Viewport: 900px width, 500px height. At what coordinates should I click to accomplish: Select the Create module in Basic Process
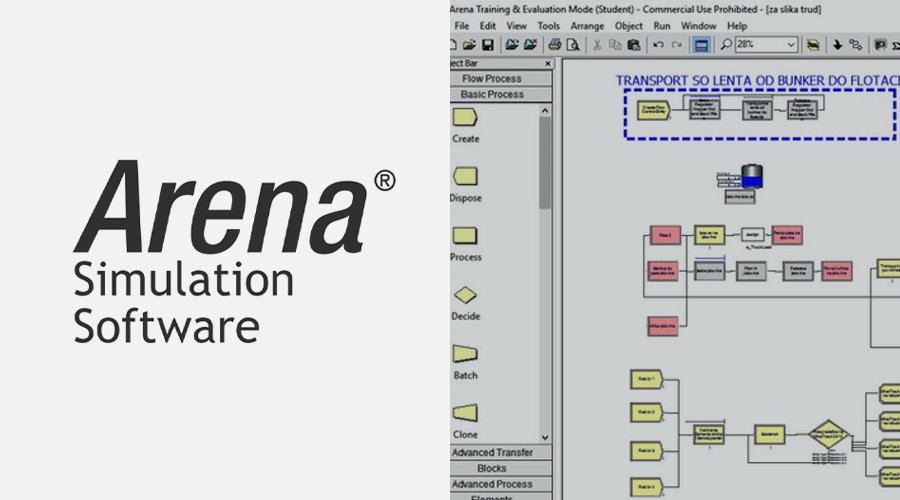pyautogui.click(x=465, y=118)
